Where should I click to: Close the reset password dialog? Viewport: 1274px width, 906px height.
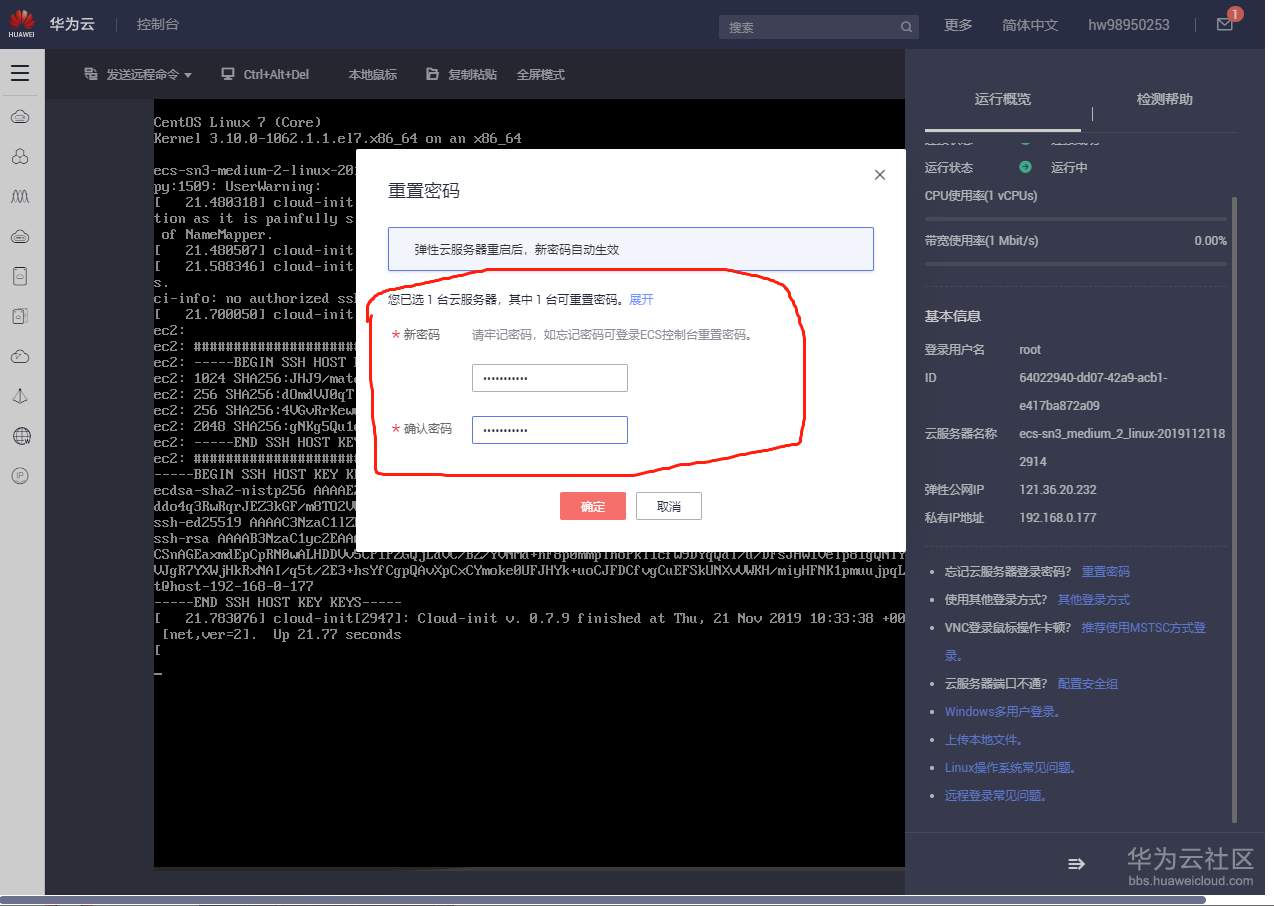pyautogui.click(x=880, y=175)
